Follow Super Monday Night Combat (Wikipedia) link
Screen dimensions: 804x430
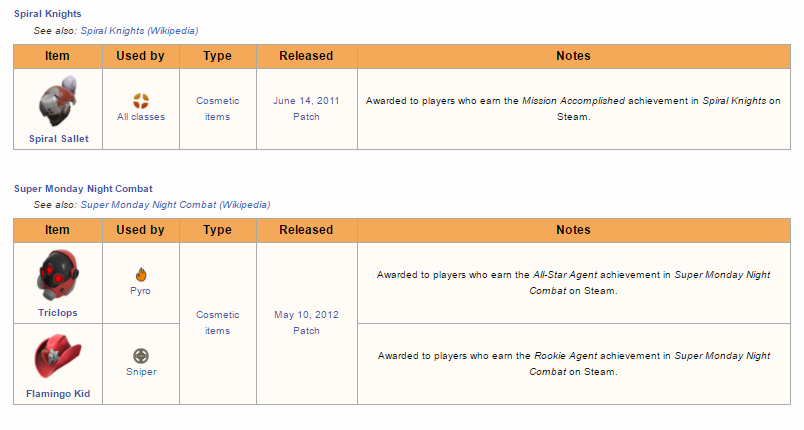coord(175,205)
